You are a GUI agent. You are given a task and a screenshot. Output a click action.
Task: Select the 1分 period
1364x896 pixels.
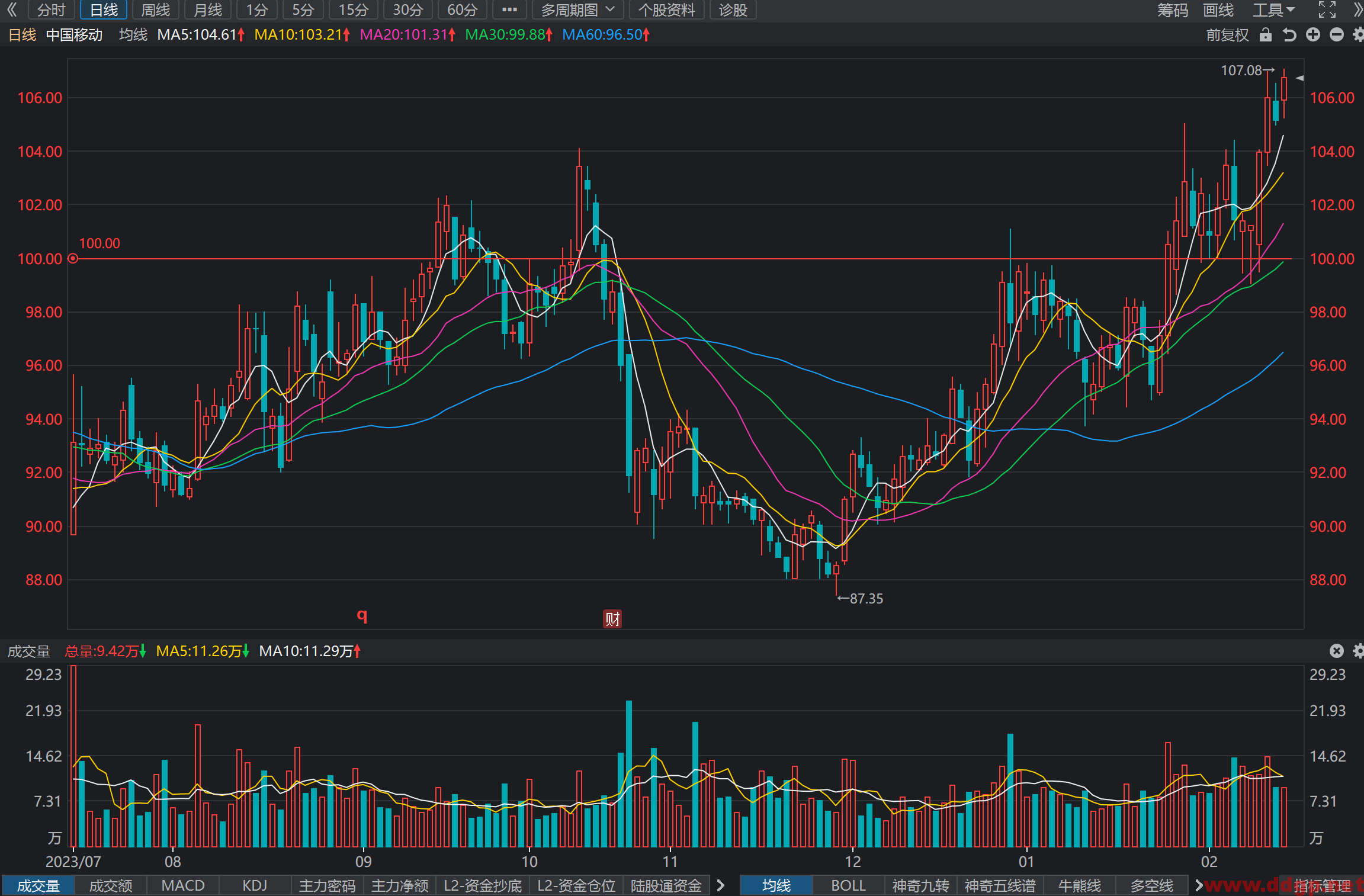257,9
